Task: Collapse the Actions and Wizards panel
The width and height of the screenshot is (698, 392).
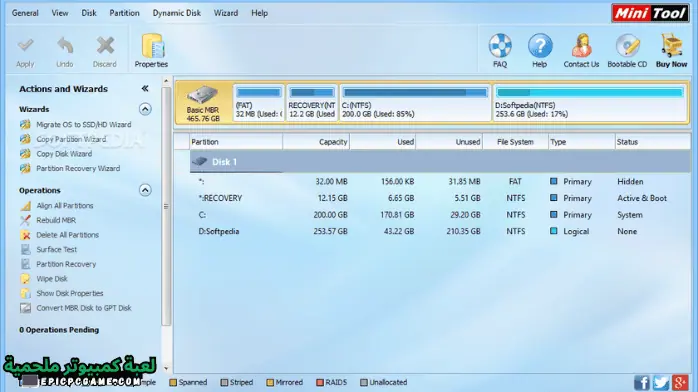Action: tap(145, 89)
